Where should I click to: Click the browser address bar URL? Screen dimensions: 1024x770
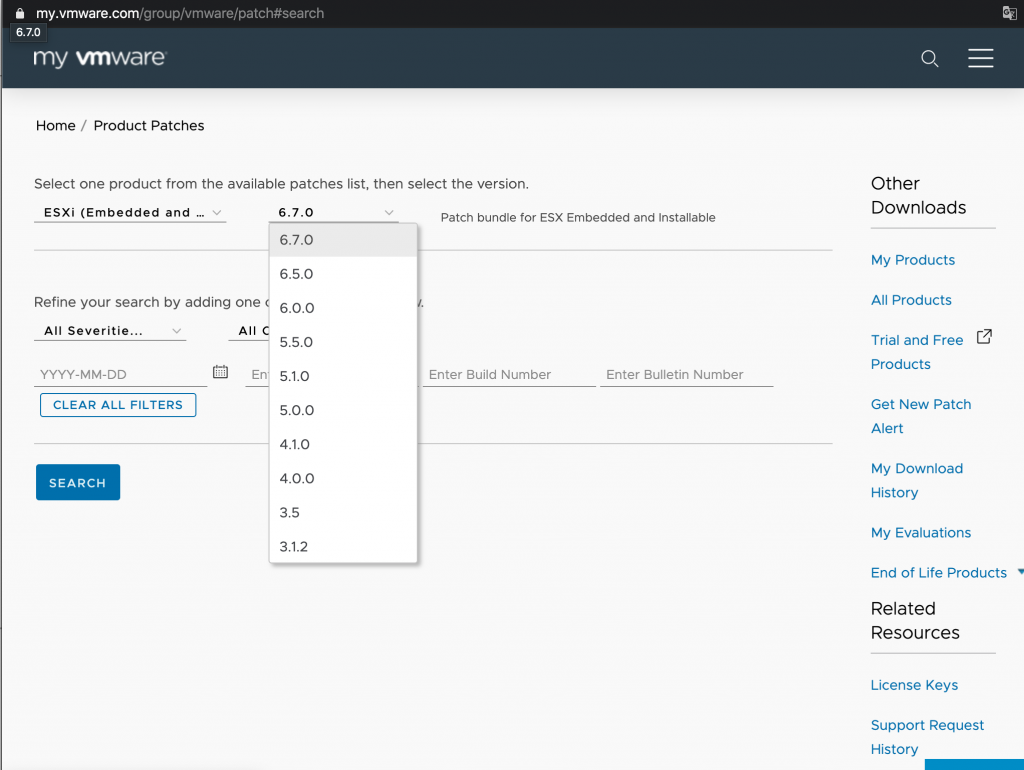[180, 13]
